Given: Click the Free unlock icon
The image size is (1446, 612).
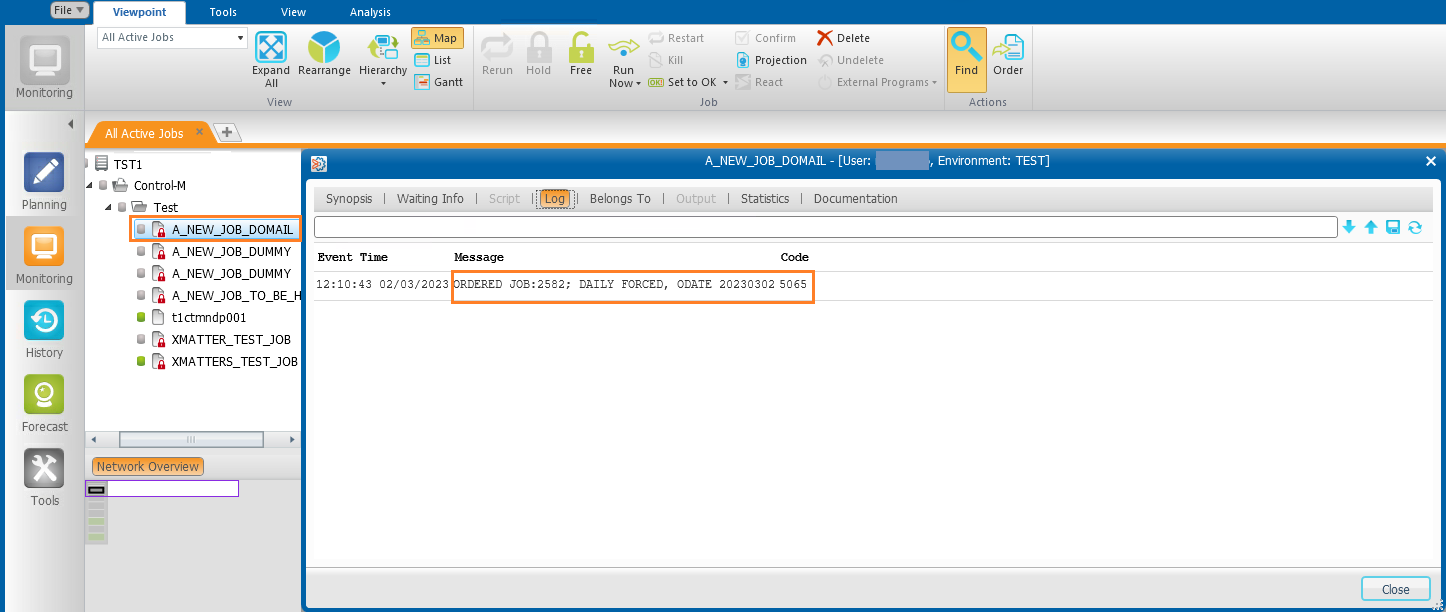Looking at the screenshot, I should (581, 48).
